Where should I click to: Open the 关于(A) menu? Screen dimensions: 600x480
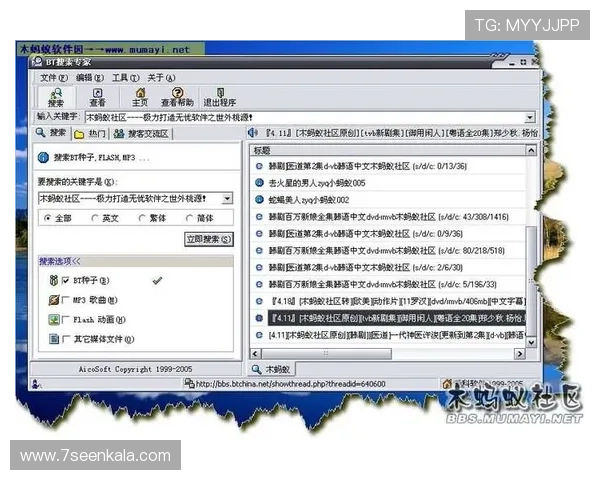[161, 78]
